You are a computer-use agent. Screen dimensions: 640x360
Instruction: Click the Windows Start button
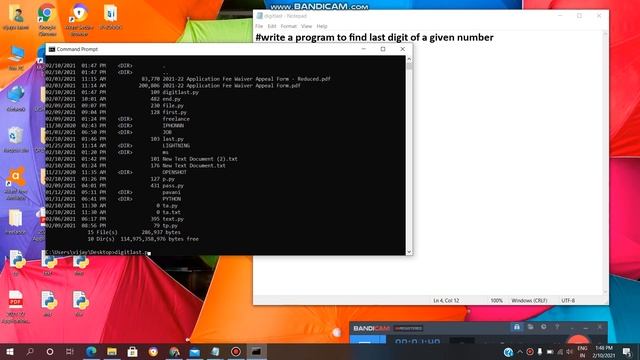pyautogui.click(x=9, y=351)
